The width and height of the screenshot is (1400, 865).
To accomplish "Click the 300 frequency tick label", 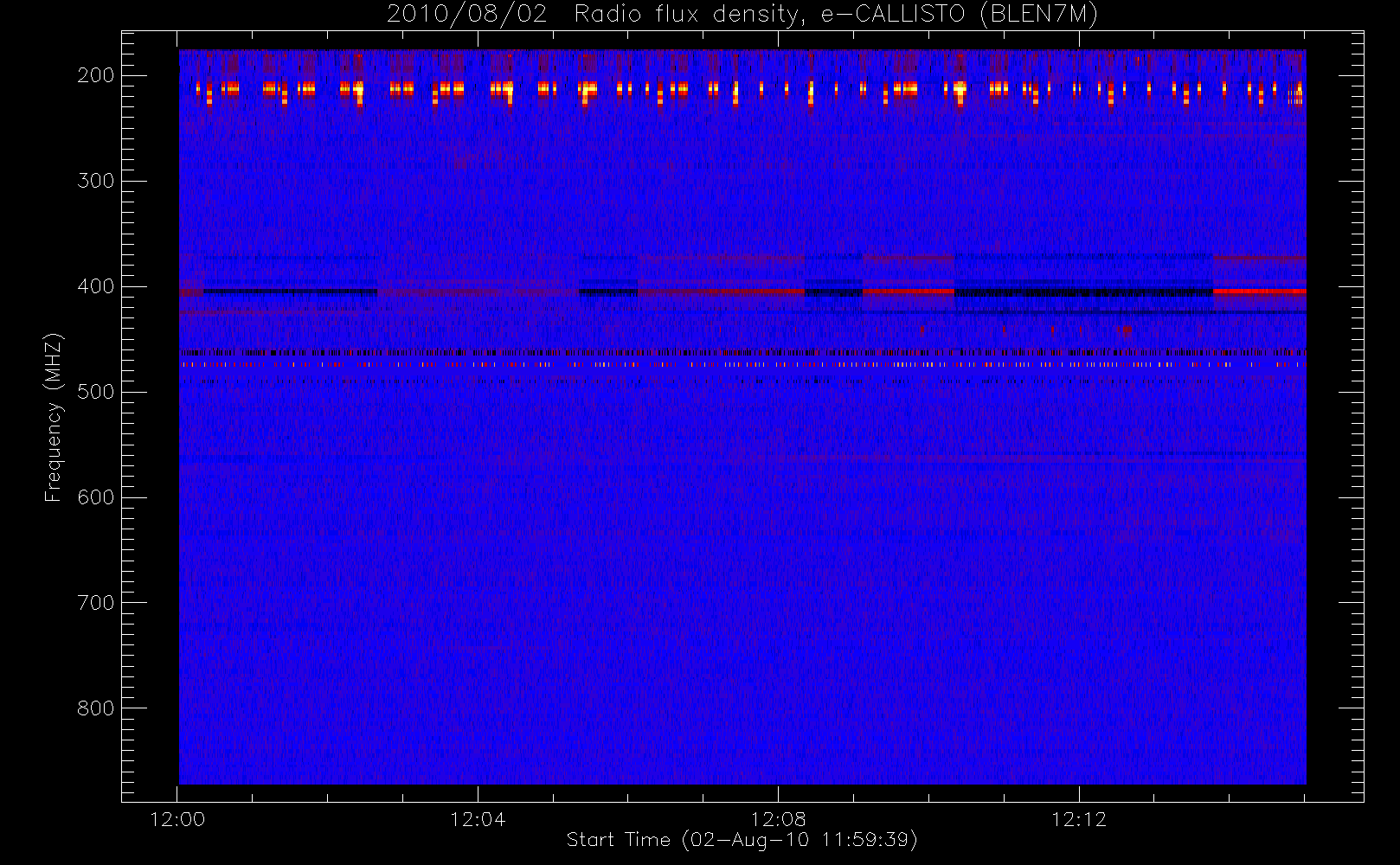I will [96, 181].
